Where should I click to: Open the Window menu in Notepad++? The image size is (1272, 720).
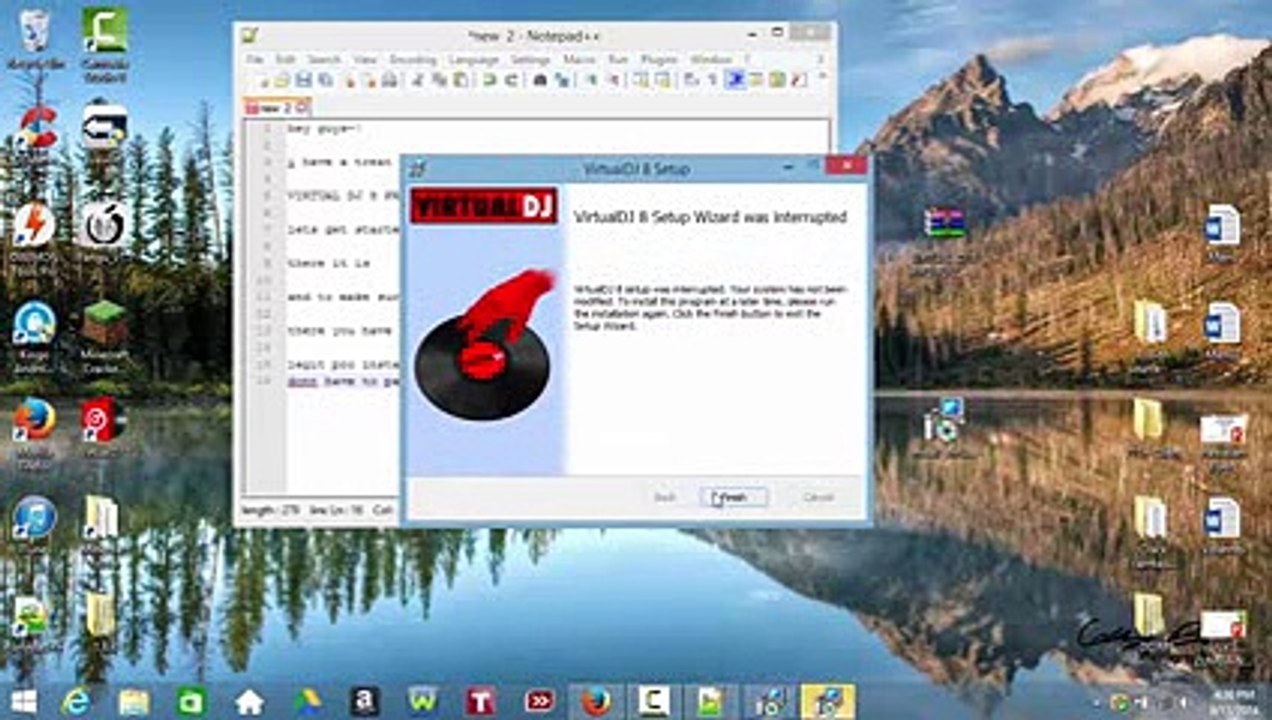tap(711, 60)
